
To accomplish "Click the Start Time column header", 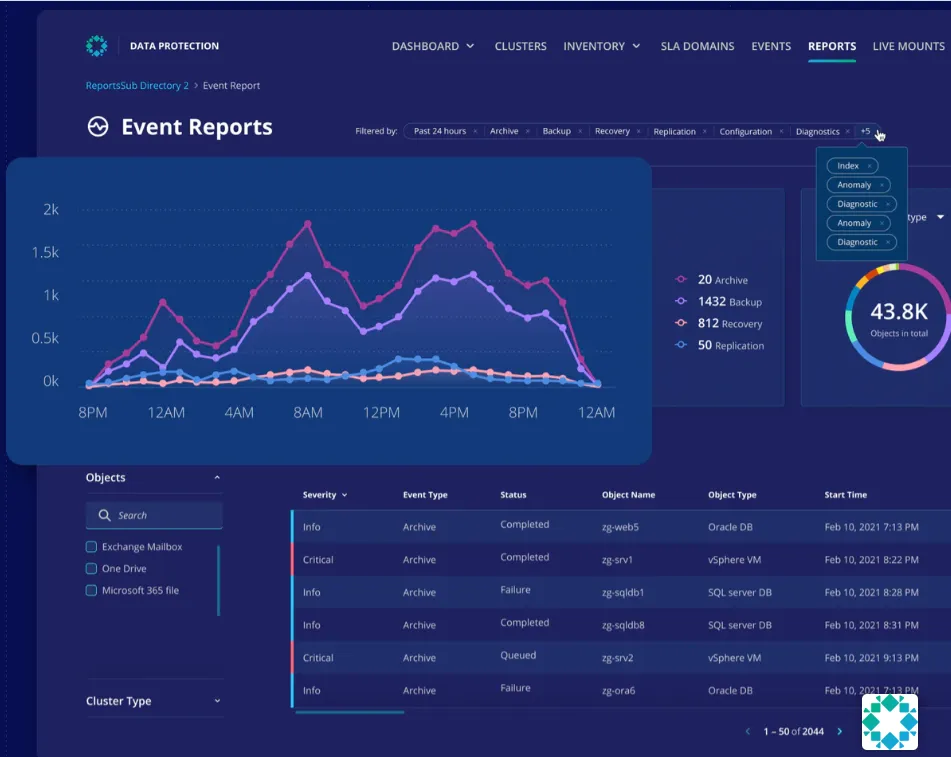I will [845, 495].
